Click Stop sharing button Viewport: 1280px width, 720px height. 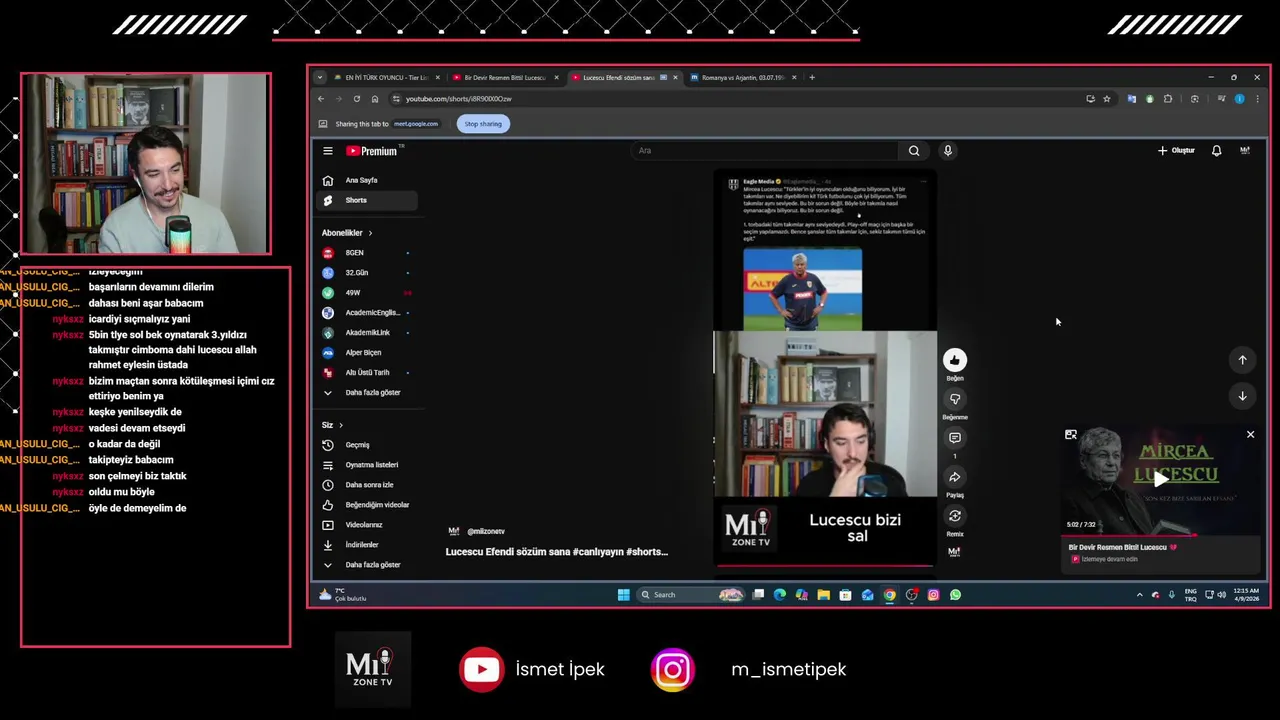(x=483, y=124)
